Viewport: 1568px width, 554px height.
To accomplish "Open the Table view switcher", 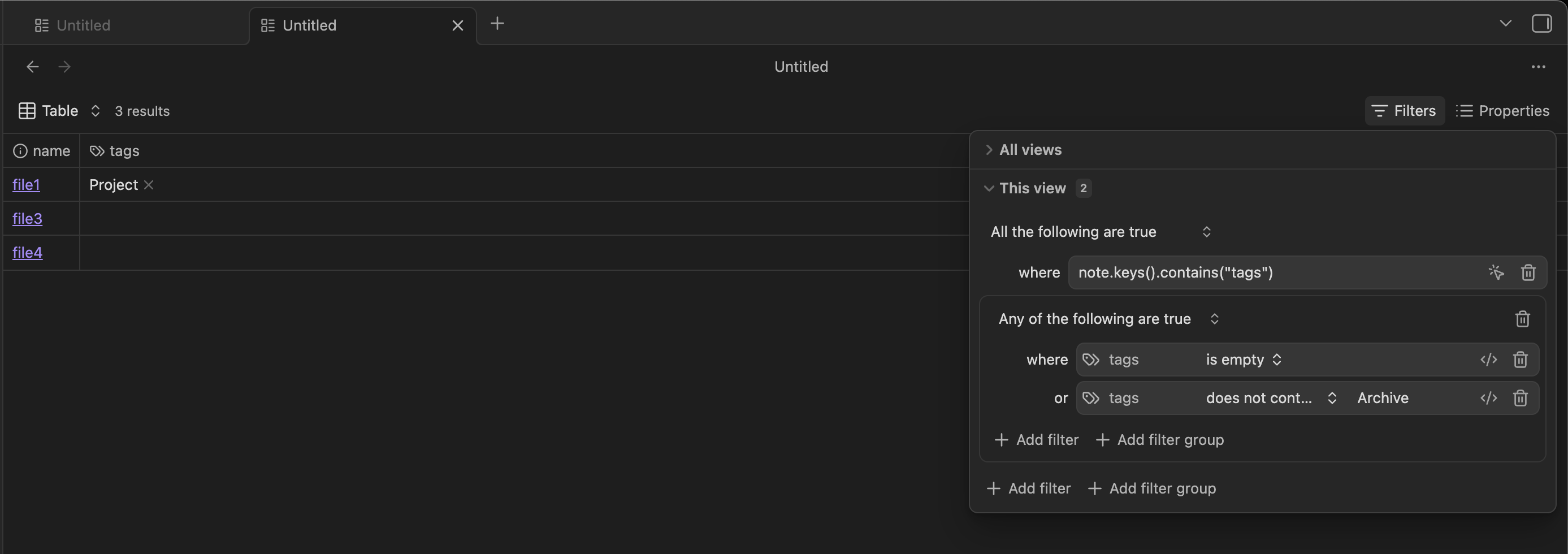I will click(x=59, y=111).
